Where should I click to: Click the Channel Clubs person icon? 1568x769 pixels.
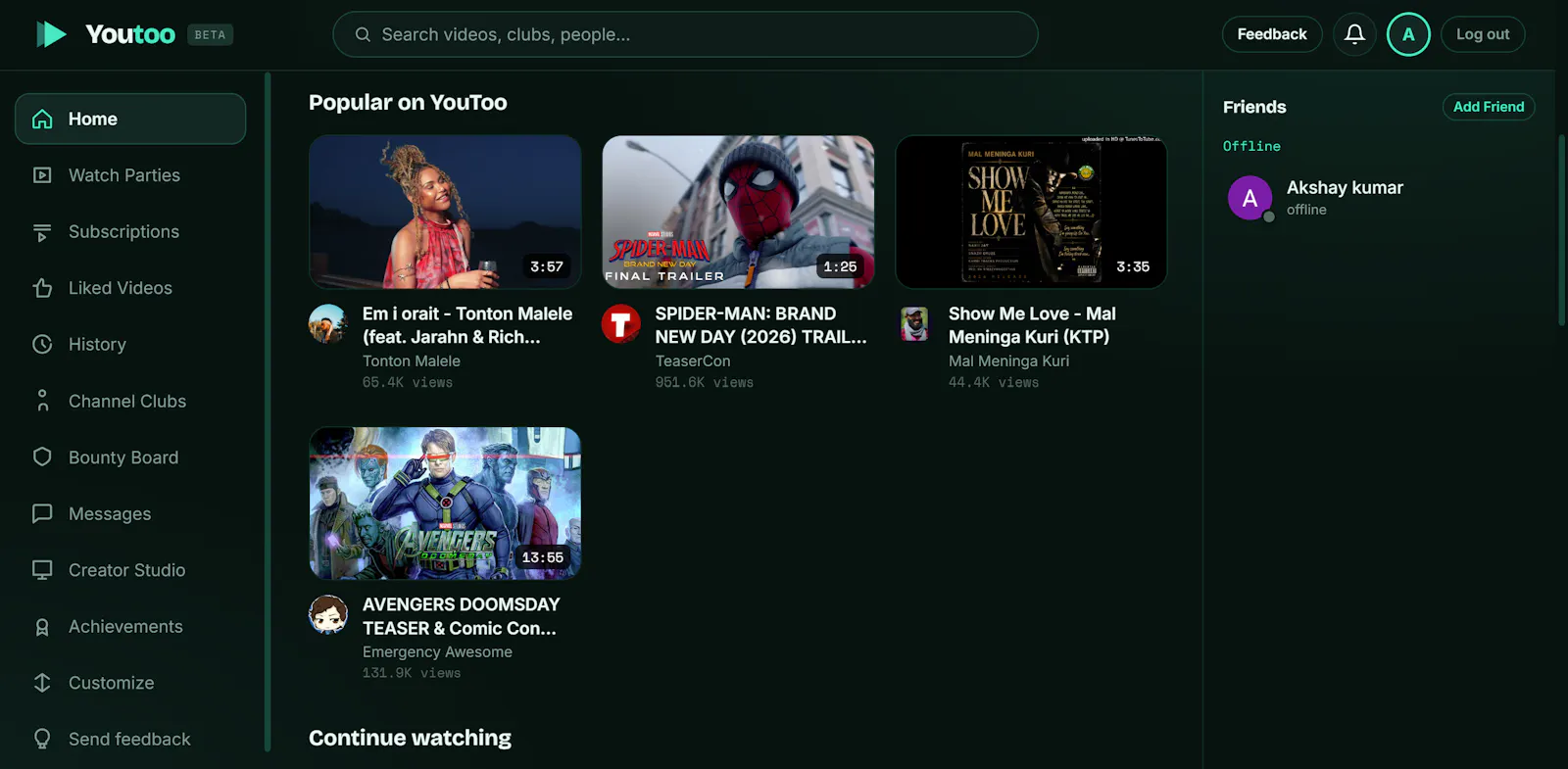[42, 401]
